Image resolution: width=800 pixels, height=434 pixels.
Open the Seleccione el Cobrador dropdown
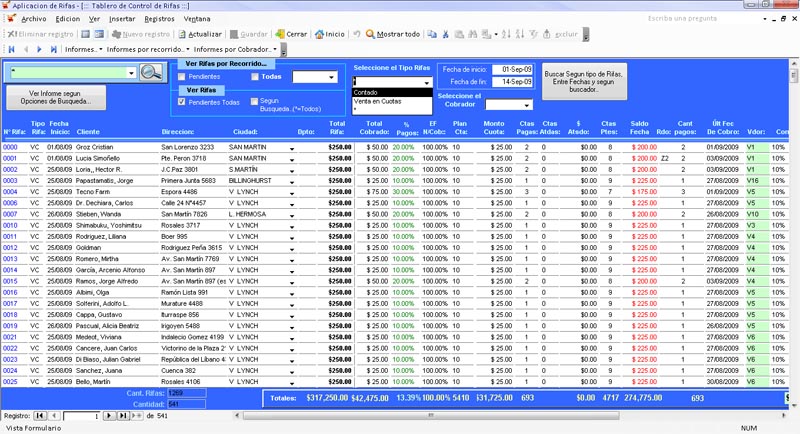coord(527,105)
